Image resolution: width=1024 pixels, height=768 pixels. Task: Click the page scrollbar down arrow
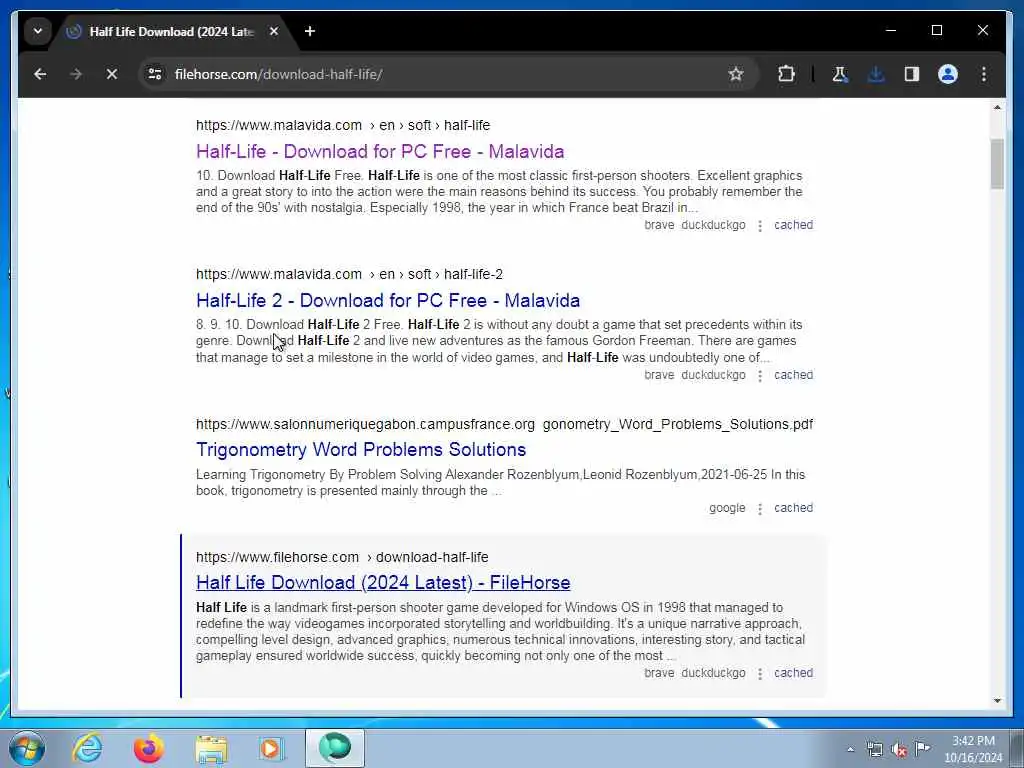(997, 701)
